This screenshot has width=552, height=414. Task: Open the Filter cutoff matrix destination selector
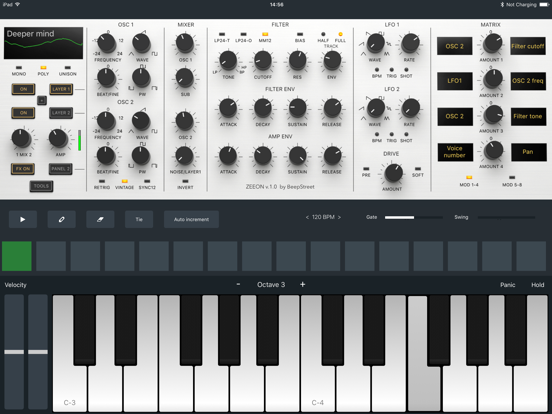pos(528,46)
